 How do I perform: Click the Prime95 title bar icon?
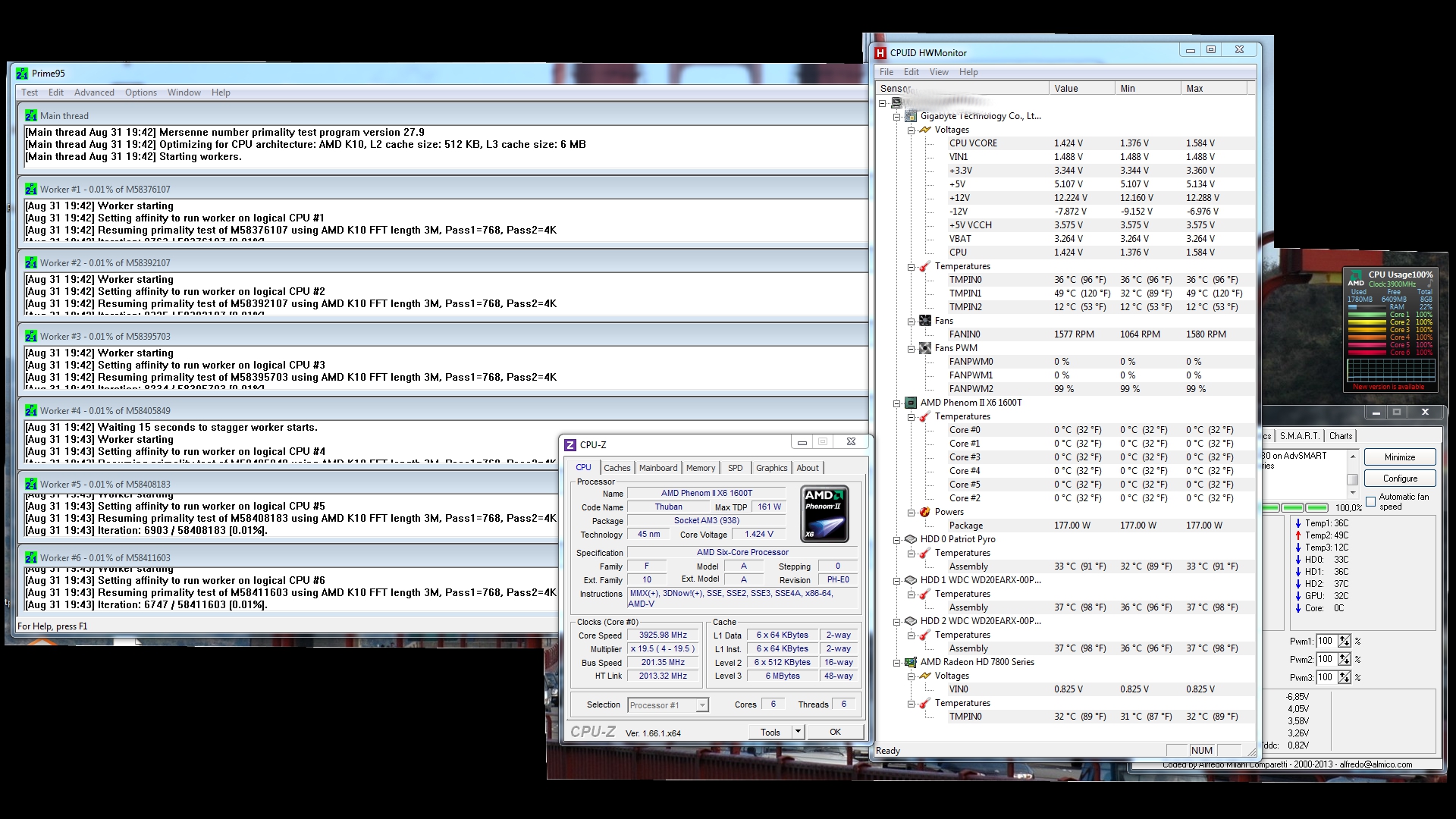tap(23, 74)
